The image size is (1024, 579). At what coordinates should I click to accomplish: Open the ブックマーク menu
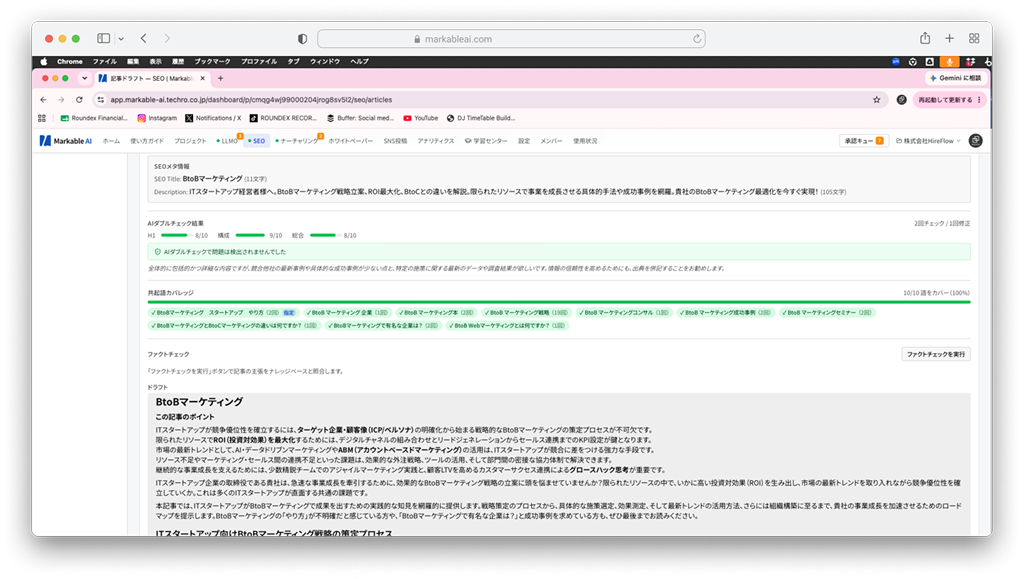[x=212, y=61]
